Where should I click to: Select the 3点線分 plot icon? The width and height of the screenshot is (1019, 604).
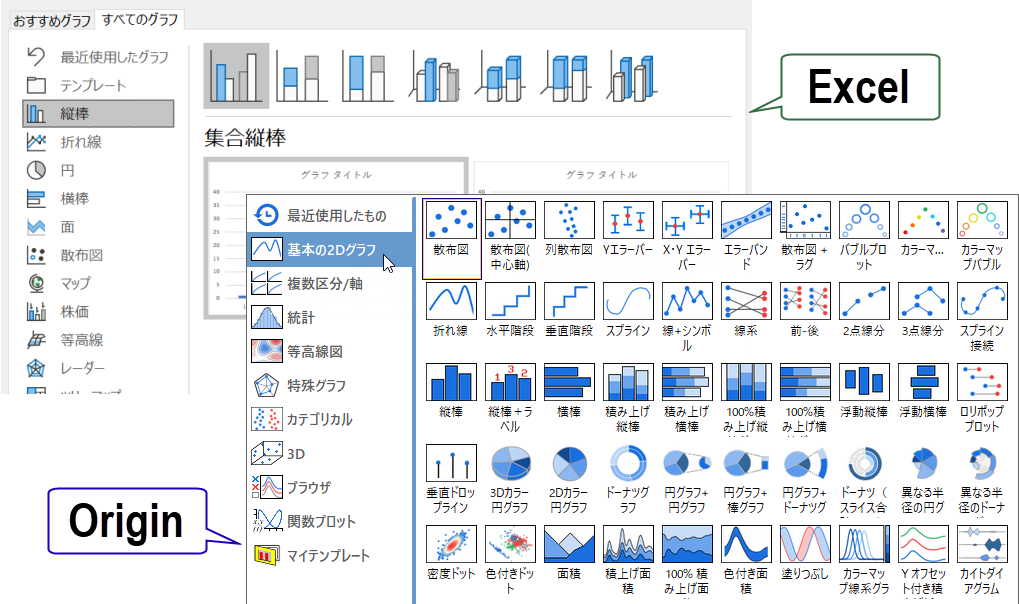923,301
